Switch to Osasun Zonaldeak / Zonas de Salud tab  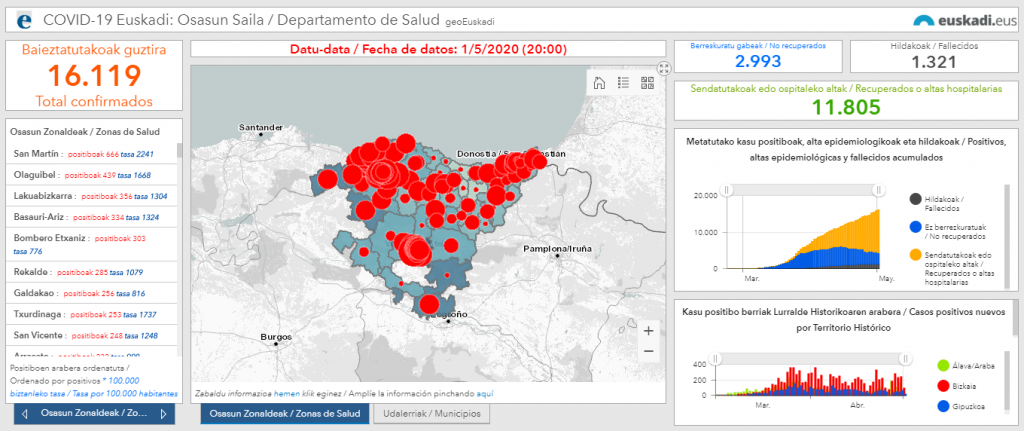pos(284,413)
